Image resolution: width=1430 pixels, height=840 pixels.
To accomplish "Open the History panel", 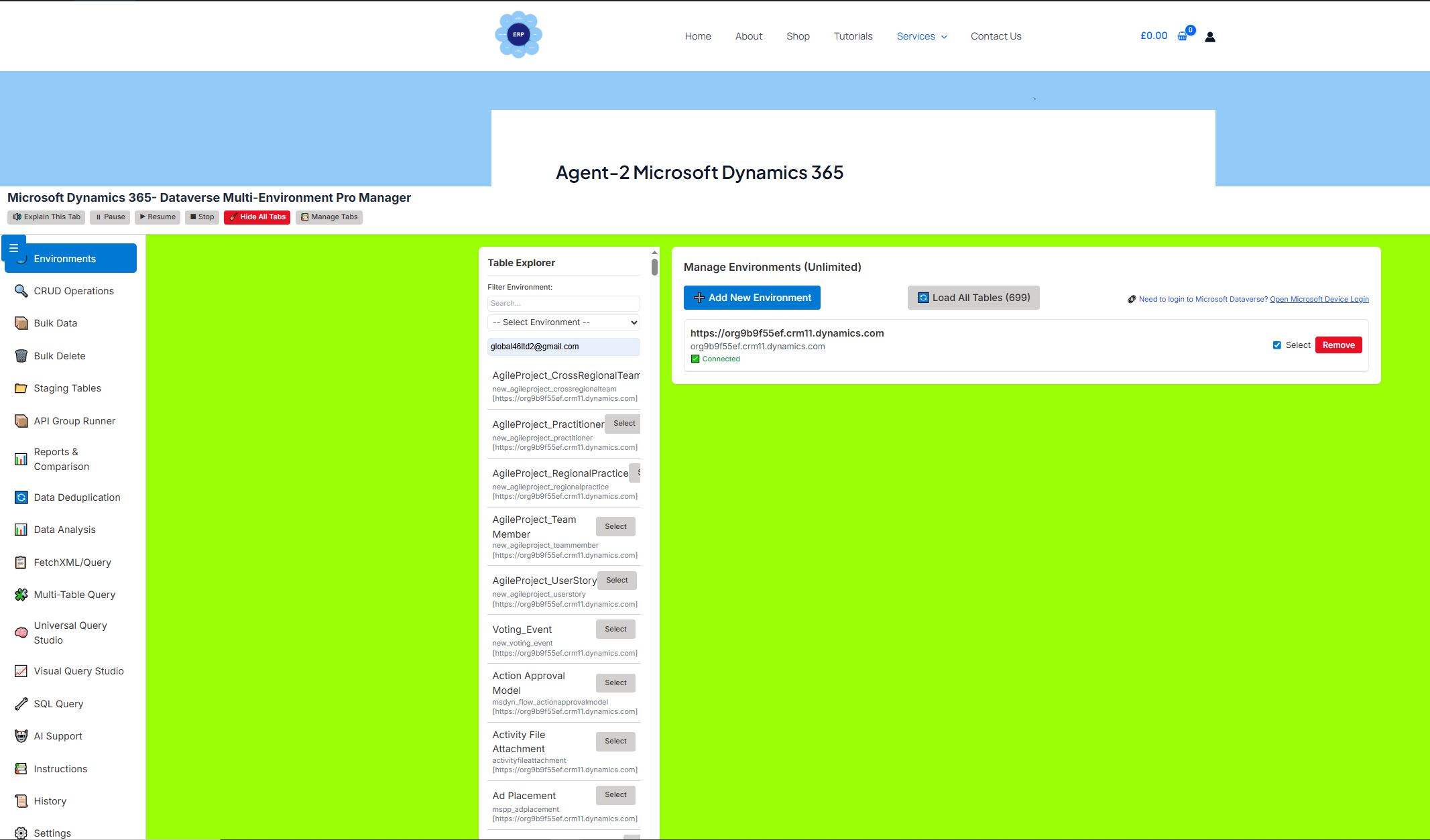I will pos(50,800).
